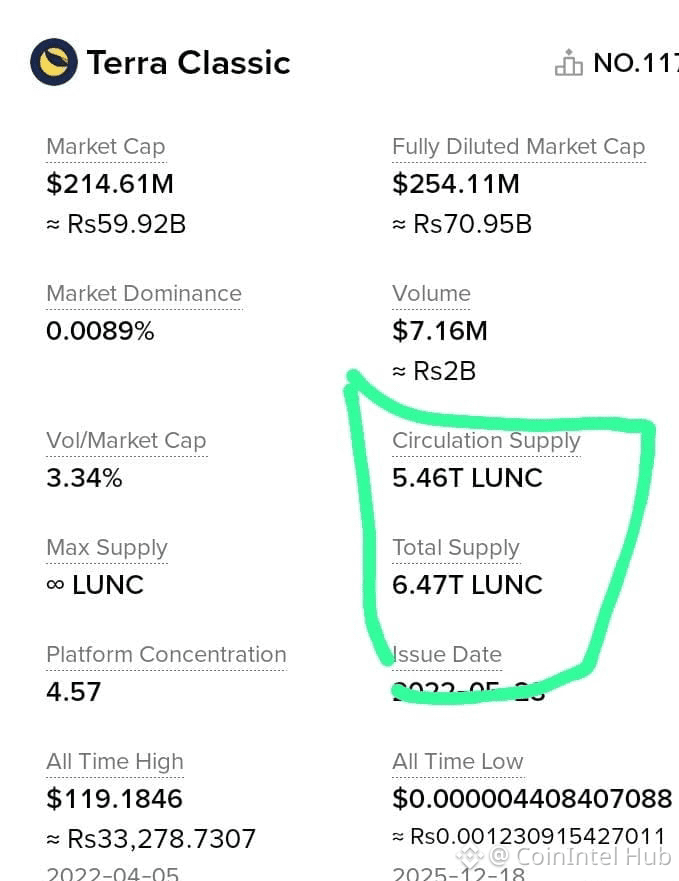Tap the CoinIntel Hub watermark logo
The width and height of the screenshot is (679, 881).
[x=470, y=857]
